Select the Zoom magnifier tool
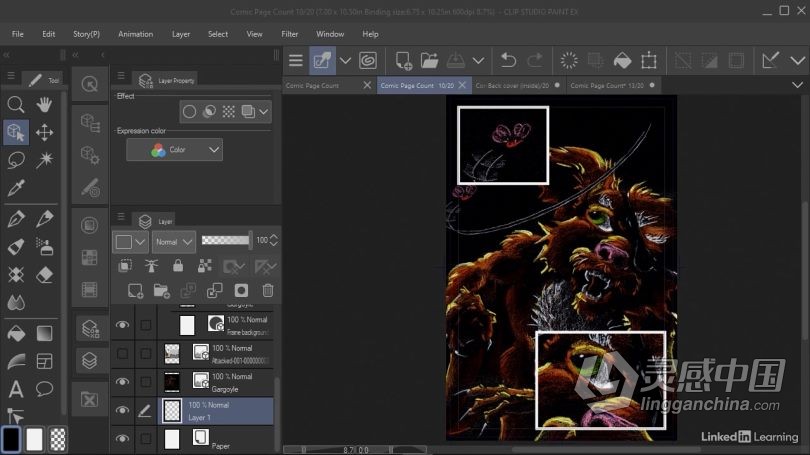The height and width of the screenshot is (455, 810). pyautogui.click(x=16, y=105)
